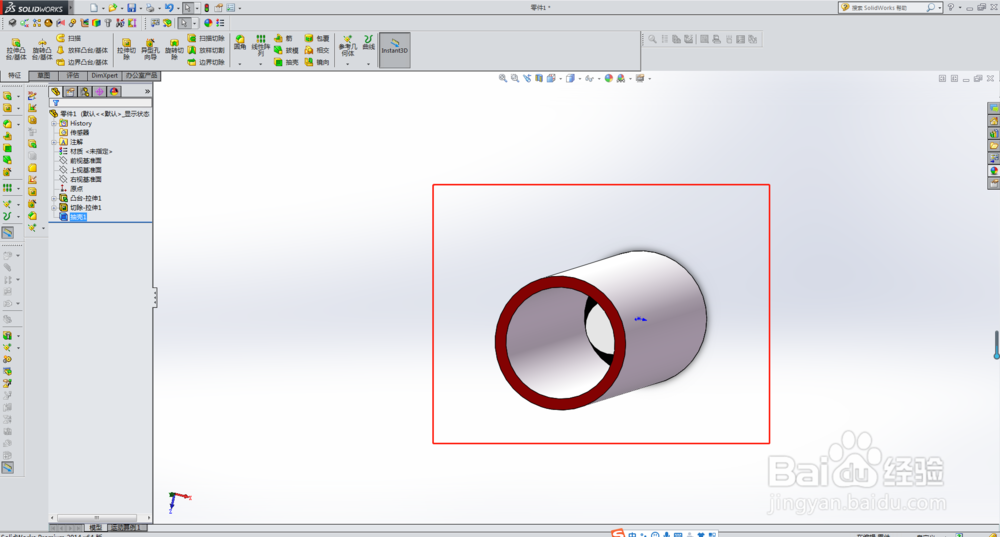Select the 旋转凸台/基体 revolved boss tool
1000x537 pixels.
[x=42, y=49]
